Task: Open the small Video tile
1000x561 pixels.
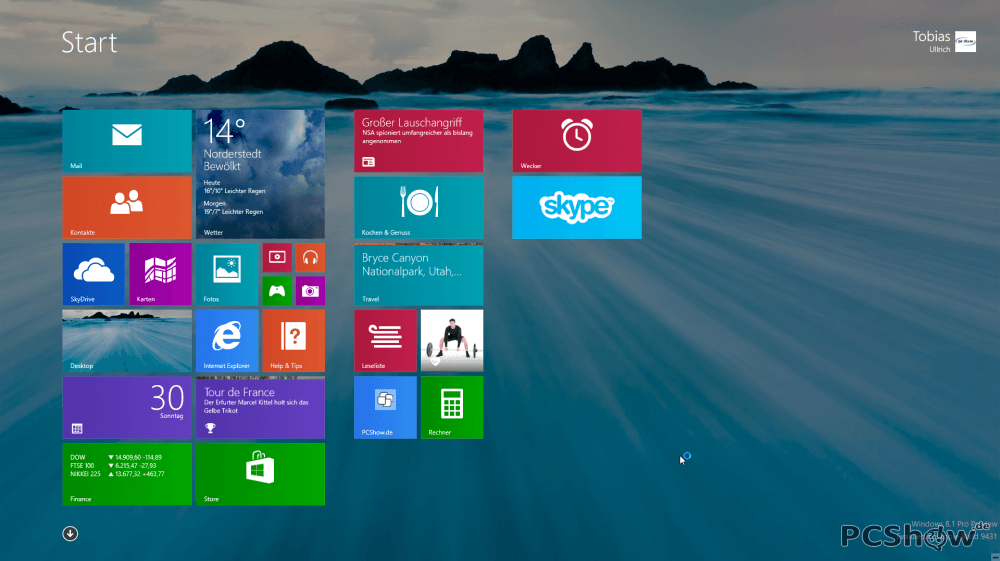Action: (x=277, y=258)
